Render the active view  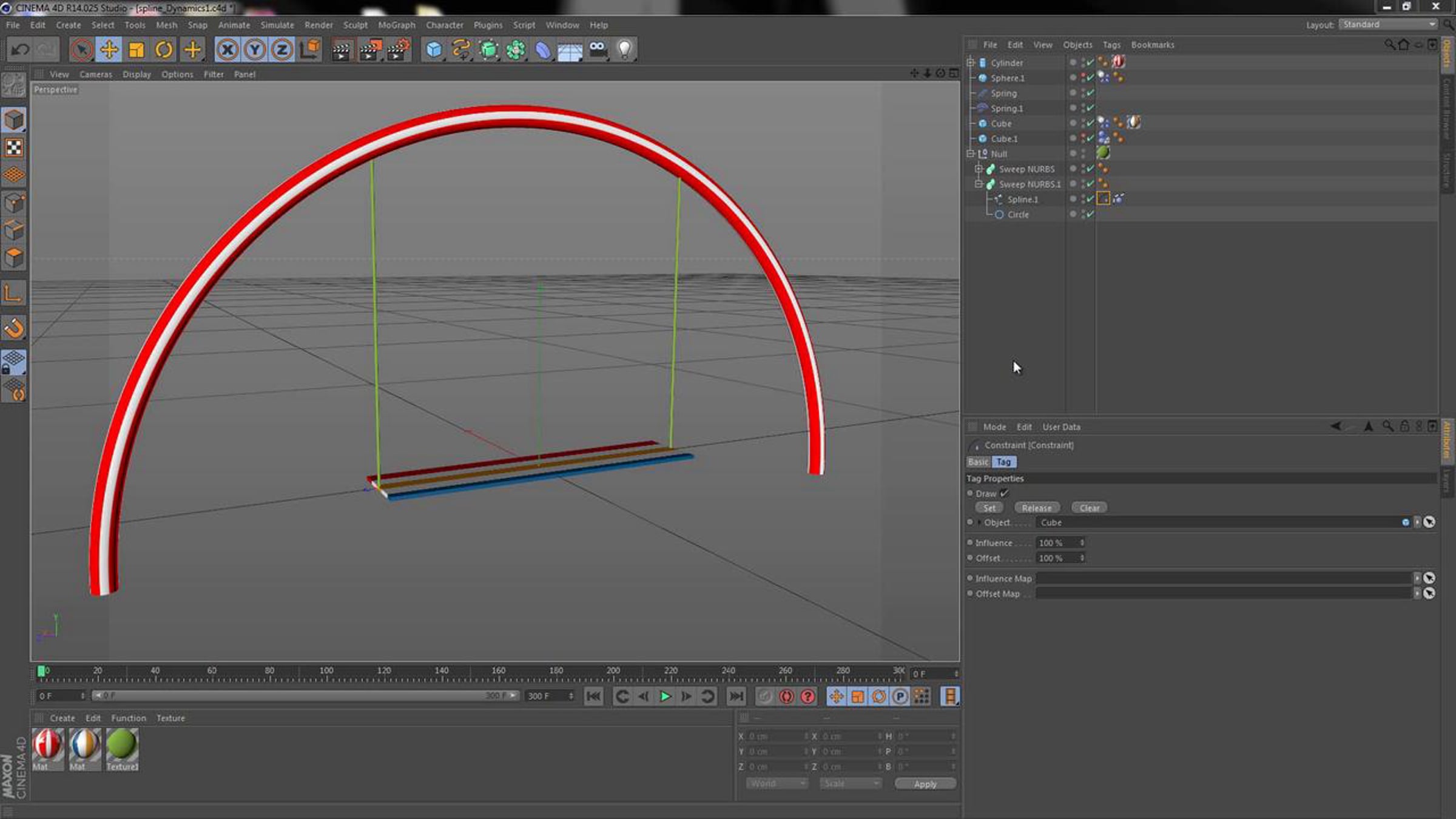tap(342, 50)
